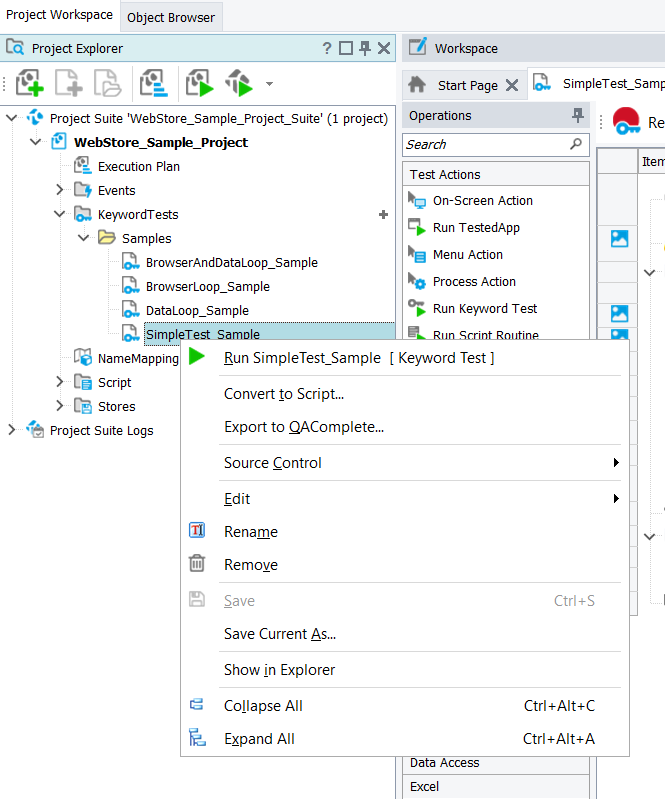Collapse the Samples folder
This screenshot has width=665, height=799.
pos(84,238)
